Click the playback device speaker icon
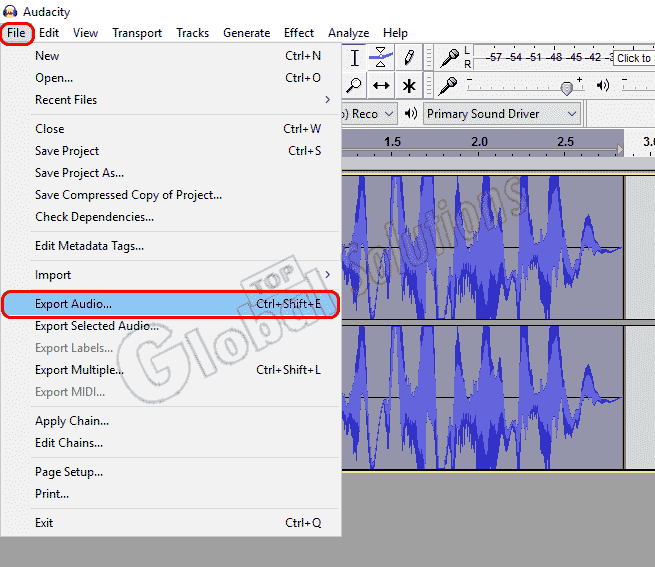The width and height of the screenshot is (655, 567). 411,113
